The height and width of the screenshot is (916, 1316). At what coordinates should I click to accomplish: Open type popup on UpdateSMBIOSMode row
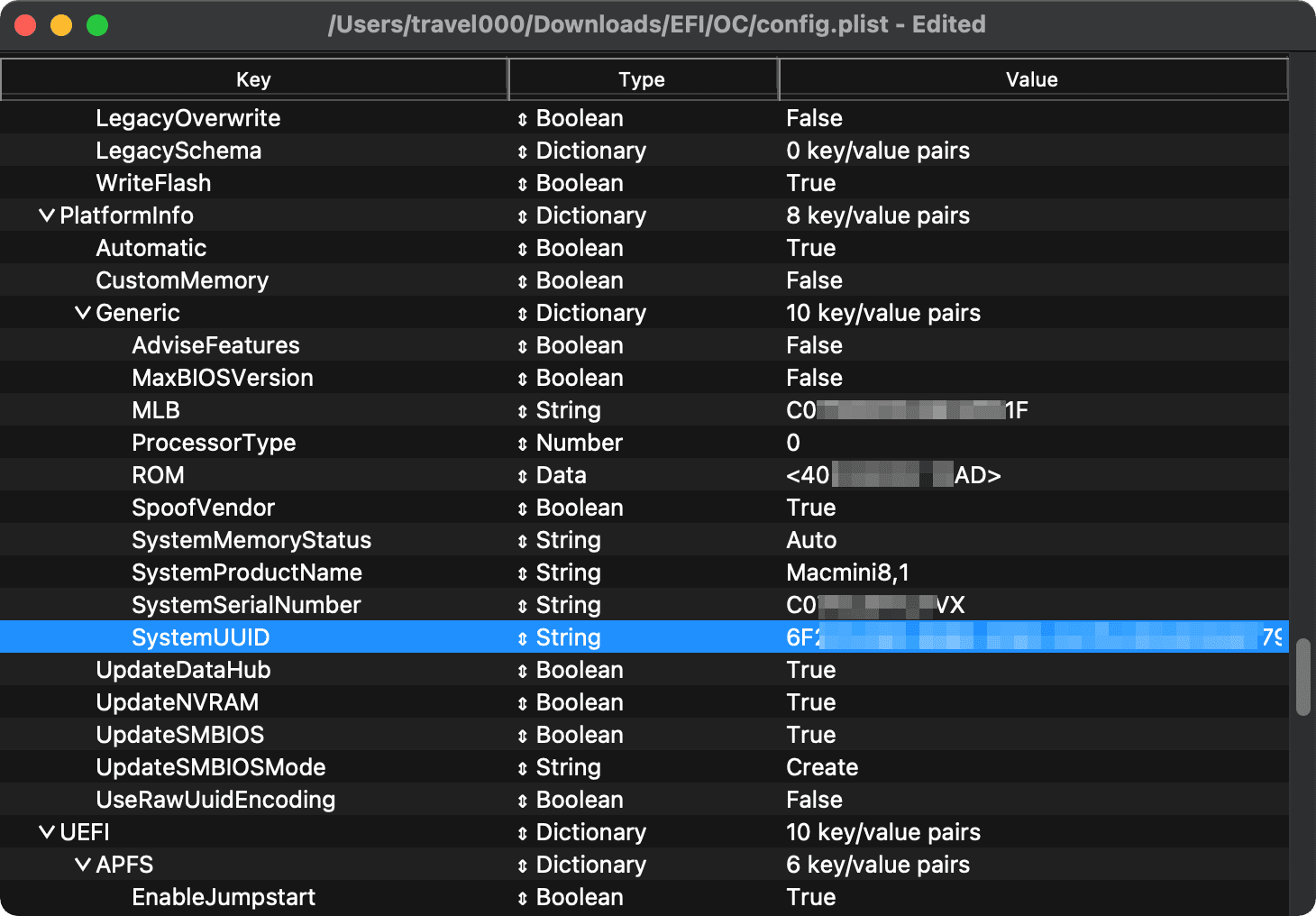click(x=522, y=768)
